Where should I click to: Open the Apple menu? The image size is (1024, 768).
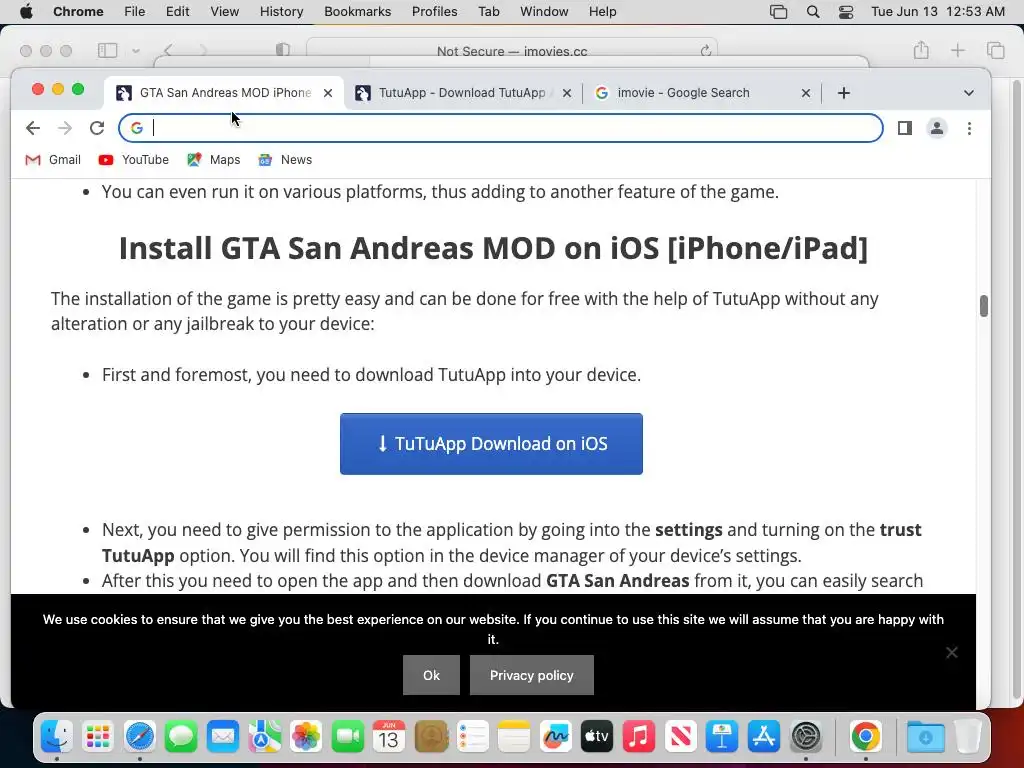pyautogui.click(x=26, y=12)
